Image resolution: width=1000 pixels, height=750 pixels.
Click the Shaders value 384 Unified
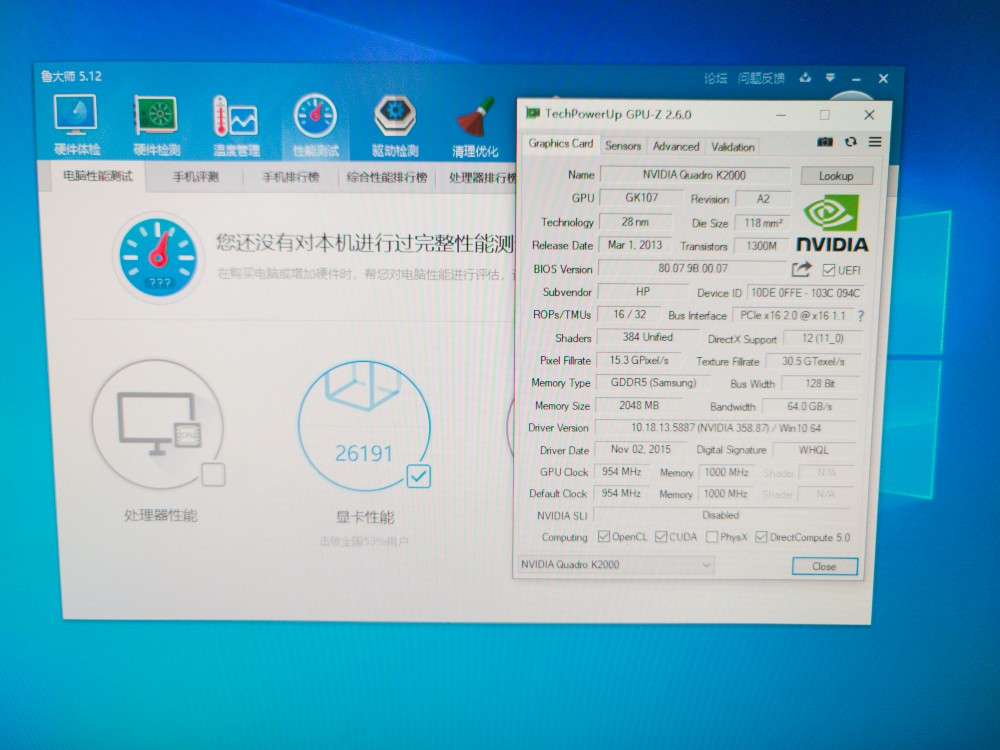[647, 337]
